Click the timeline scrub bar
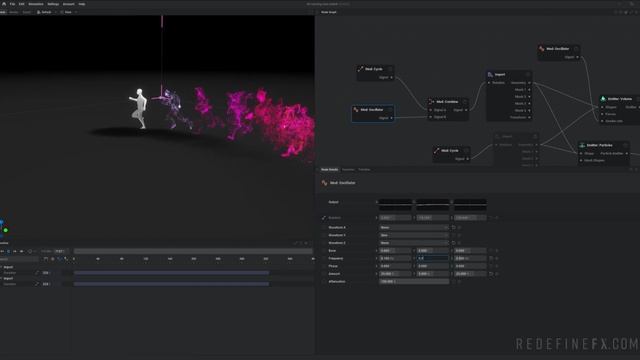Viewport: 640px width, 360px height. coord(193,251)
